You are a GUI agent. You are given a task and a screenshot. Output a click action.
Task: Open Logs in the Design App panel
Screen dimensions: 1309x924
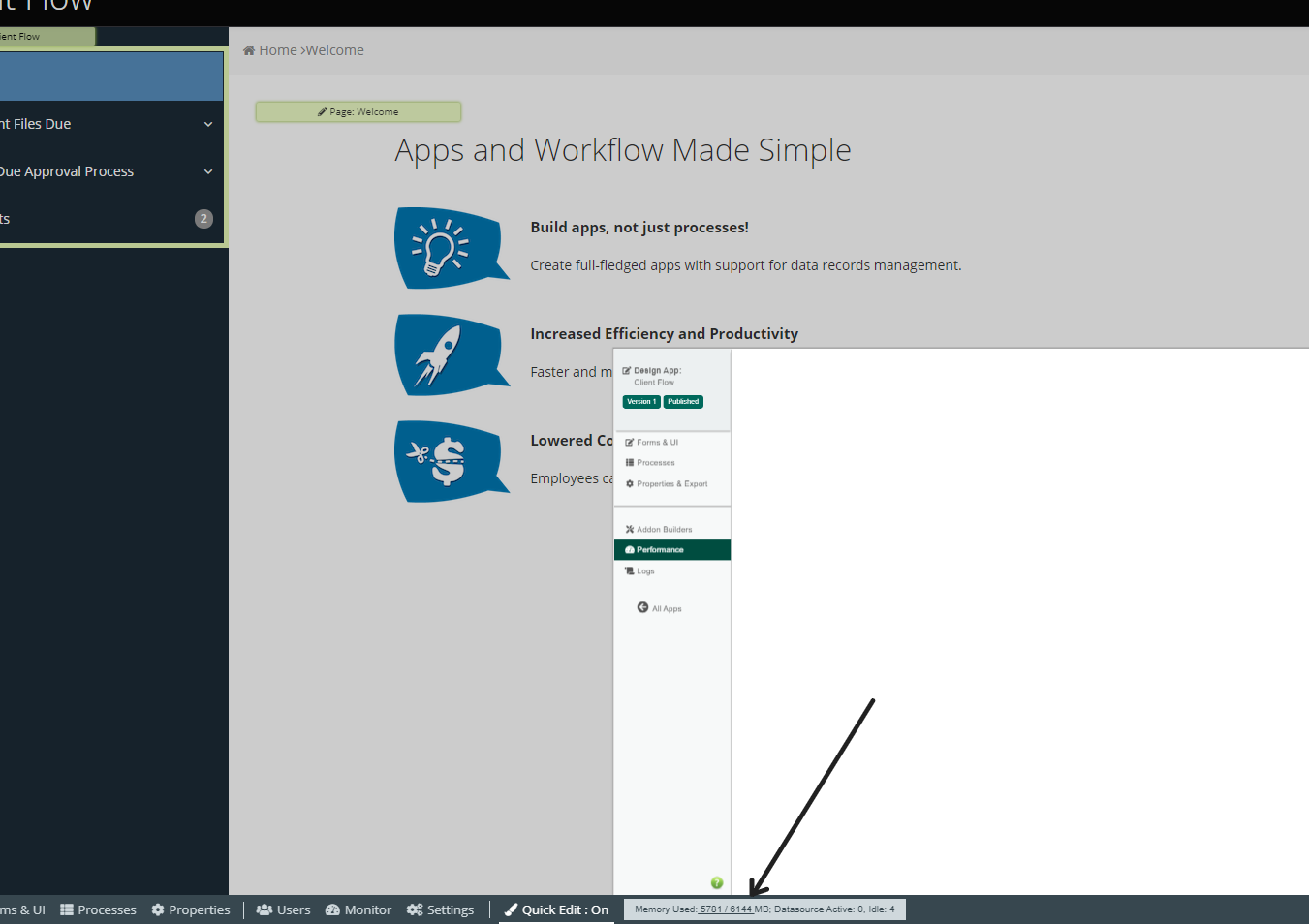point(640,571)
